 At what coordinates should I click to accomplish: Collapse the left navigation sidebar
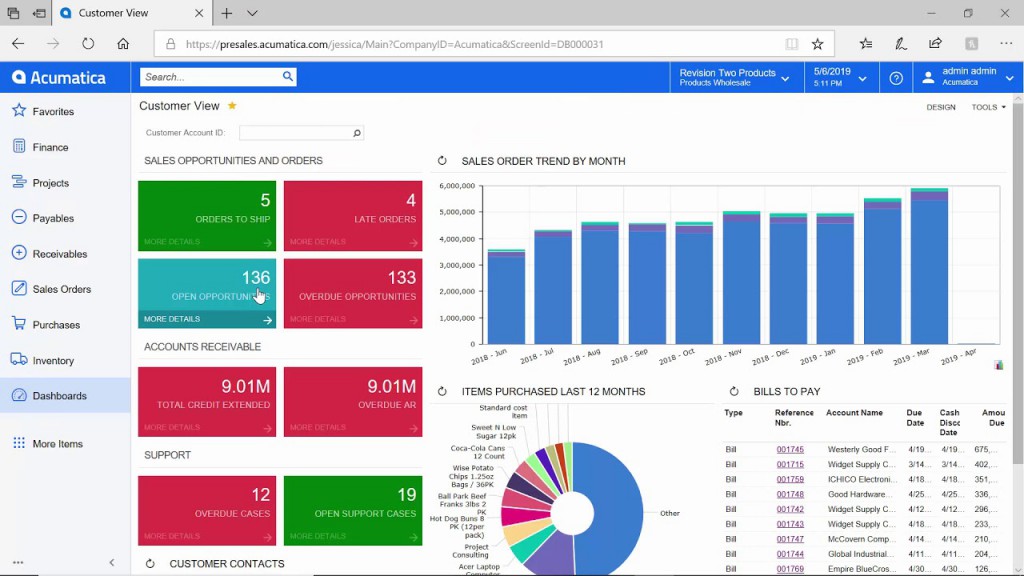point(111,563)
